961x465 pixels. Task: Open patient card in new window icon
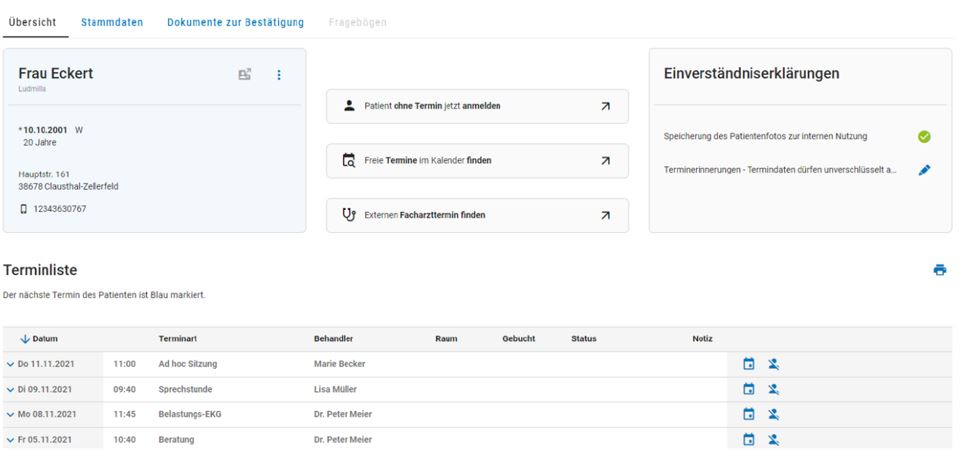(245, 74)
